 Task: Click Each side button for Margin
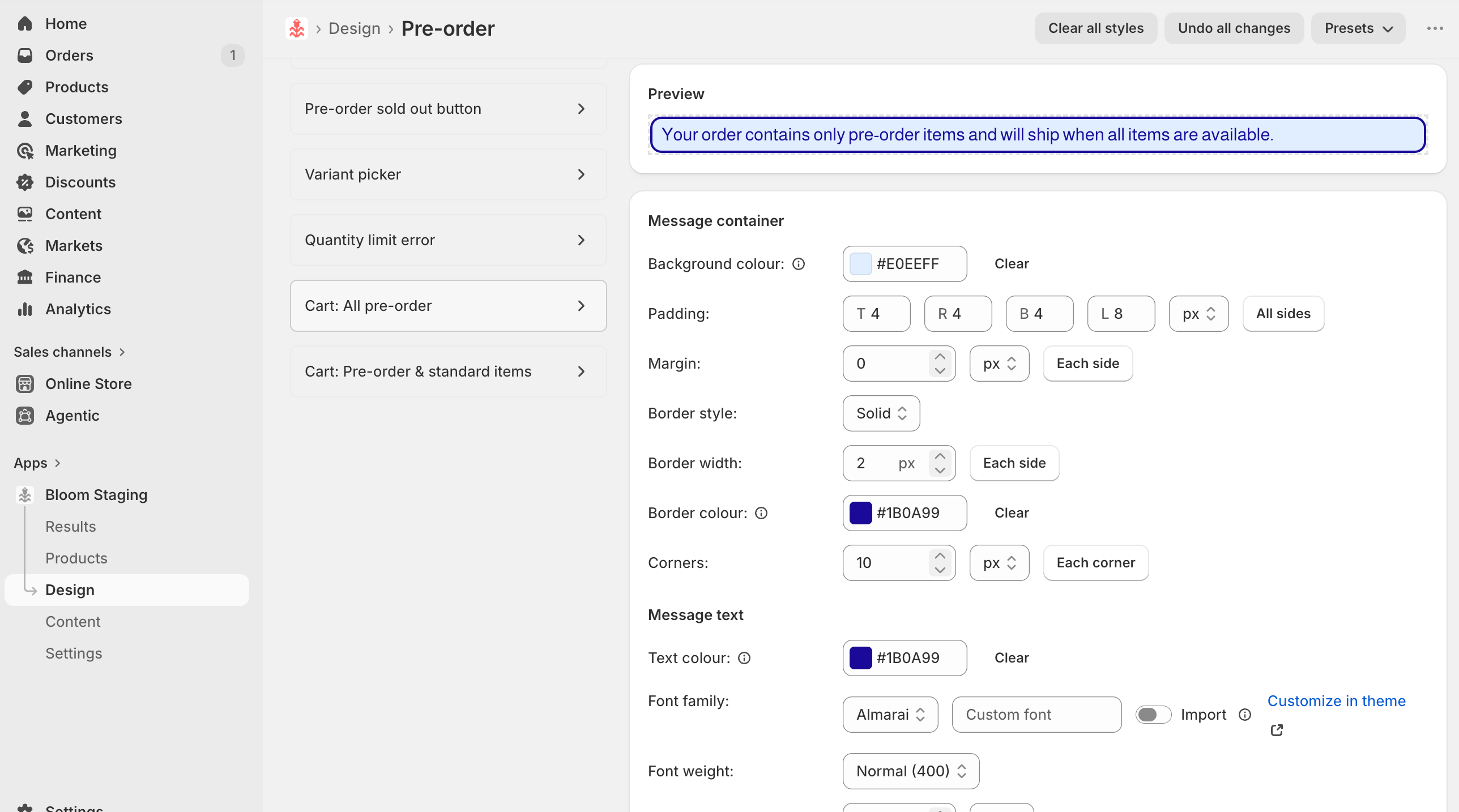tap(1088, 364)
